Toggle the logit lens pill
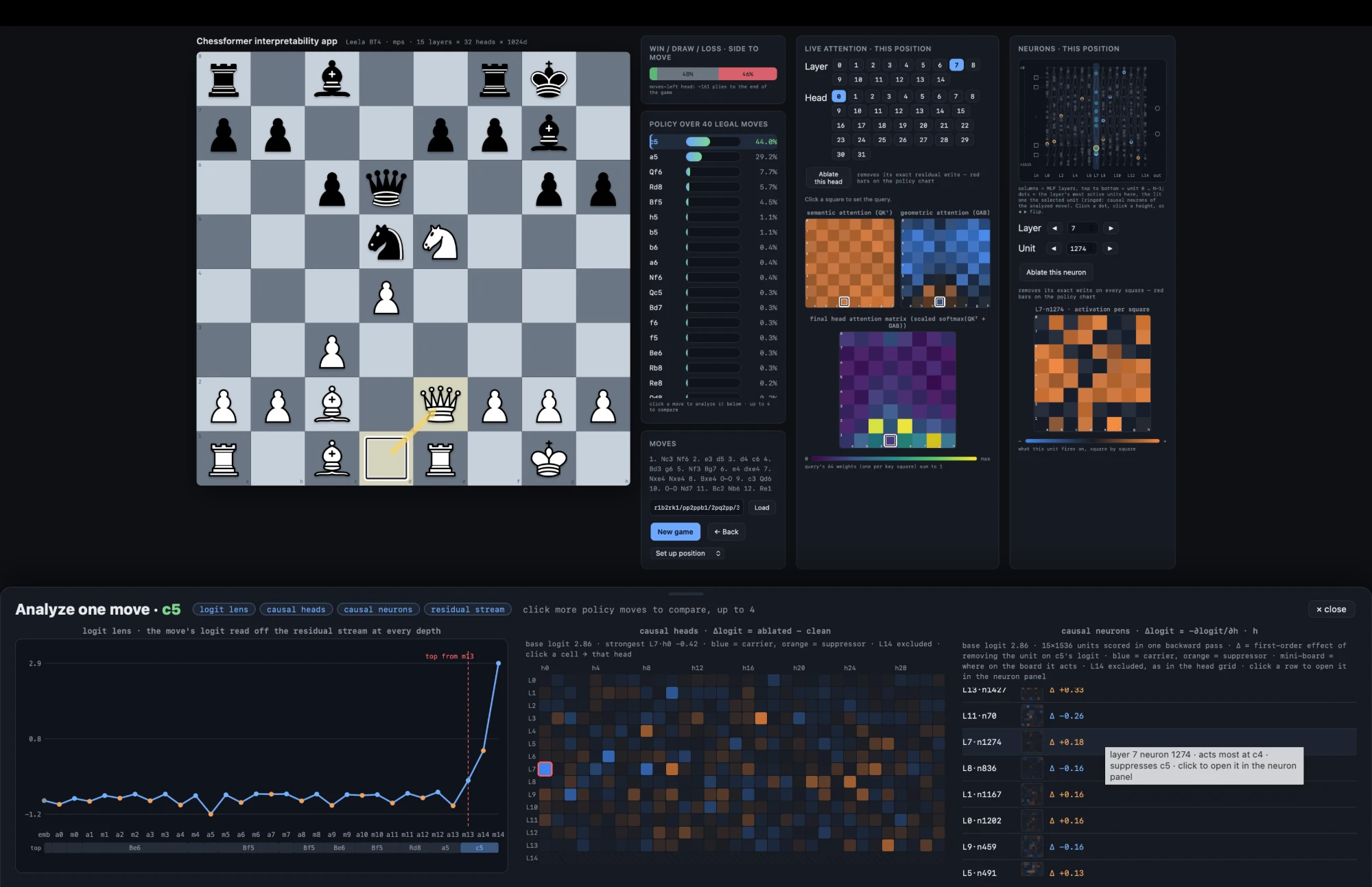This screenshot has height=887, width=1372. pos(224,609)
